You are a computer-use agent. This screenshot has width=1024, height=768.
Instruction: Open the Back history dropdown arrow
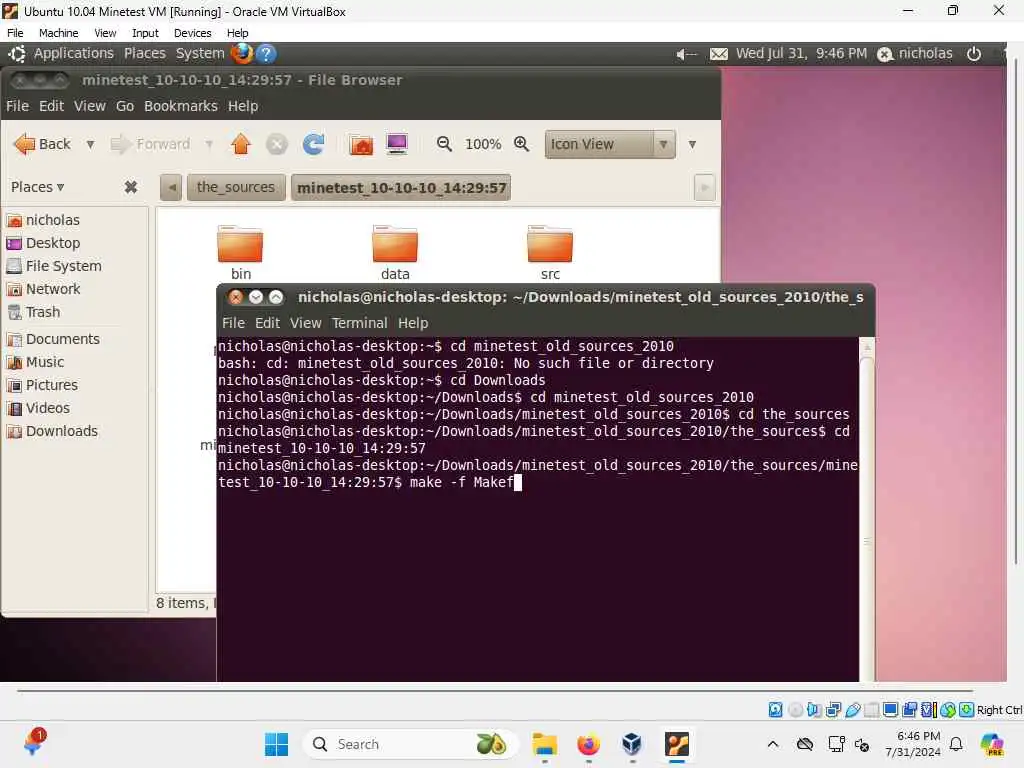click(90, 144)
